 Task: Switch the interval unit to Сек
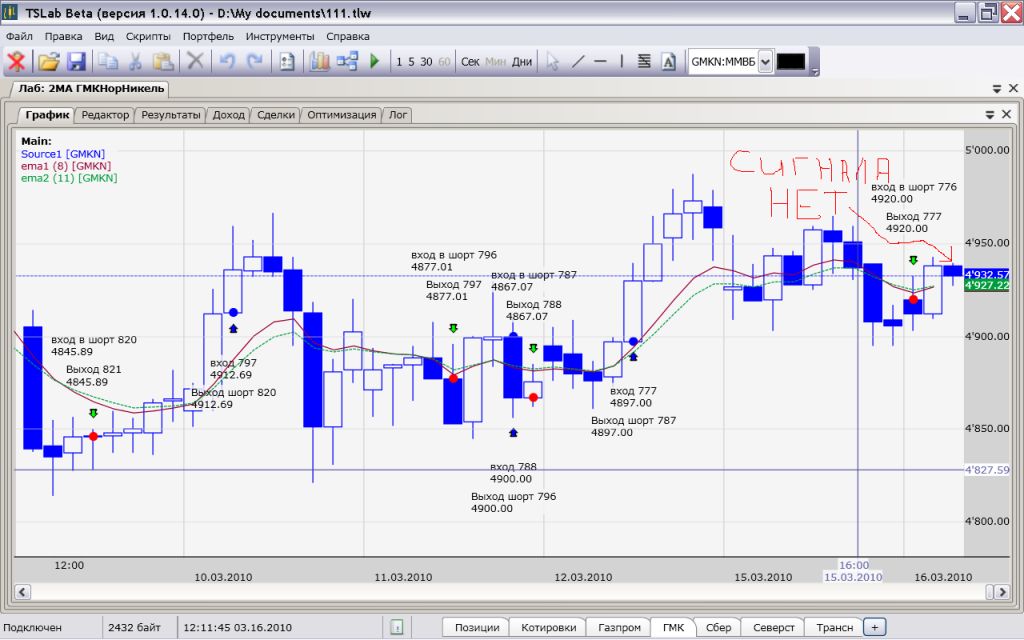click(x=470, y=62)
